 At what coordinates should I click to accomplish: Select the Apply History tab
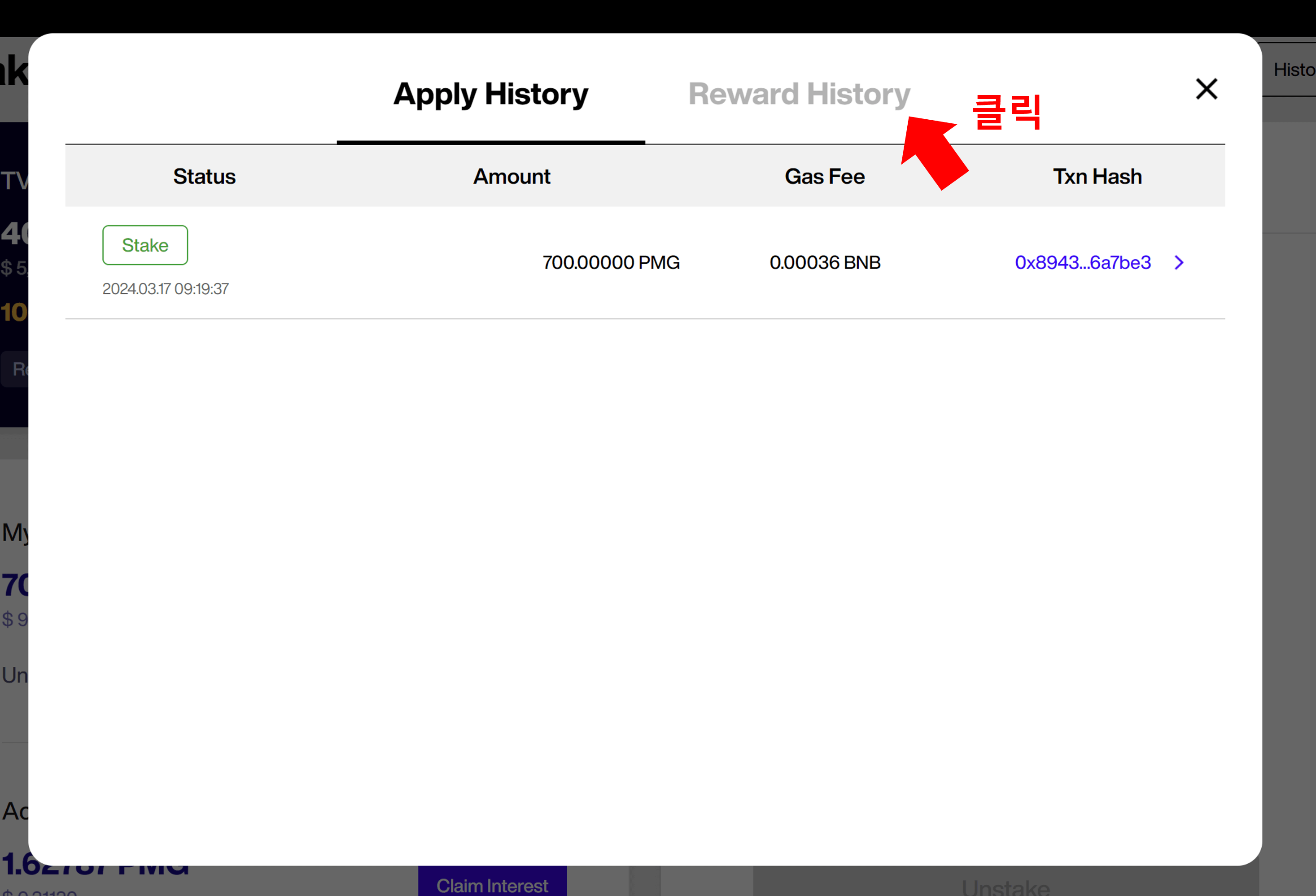click(x=490, y=95)
